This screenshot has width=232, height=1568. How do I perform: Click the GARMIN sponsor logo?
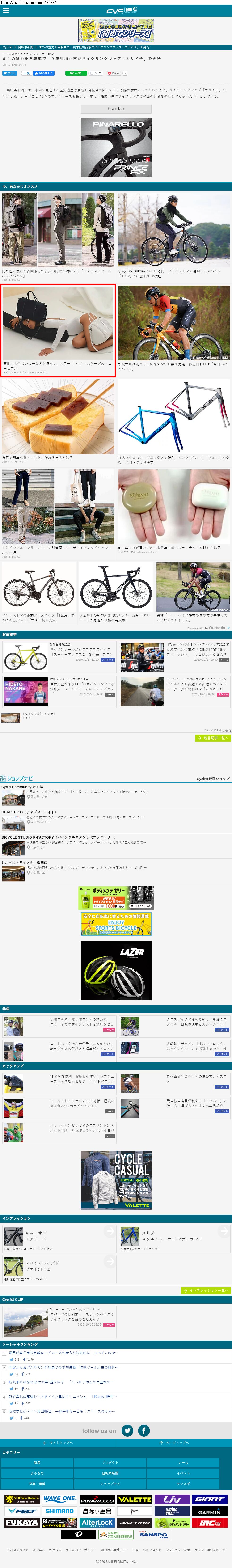(x=210, y=1511)
